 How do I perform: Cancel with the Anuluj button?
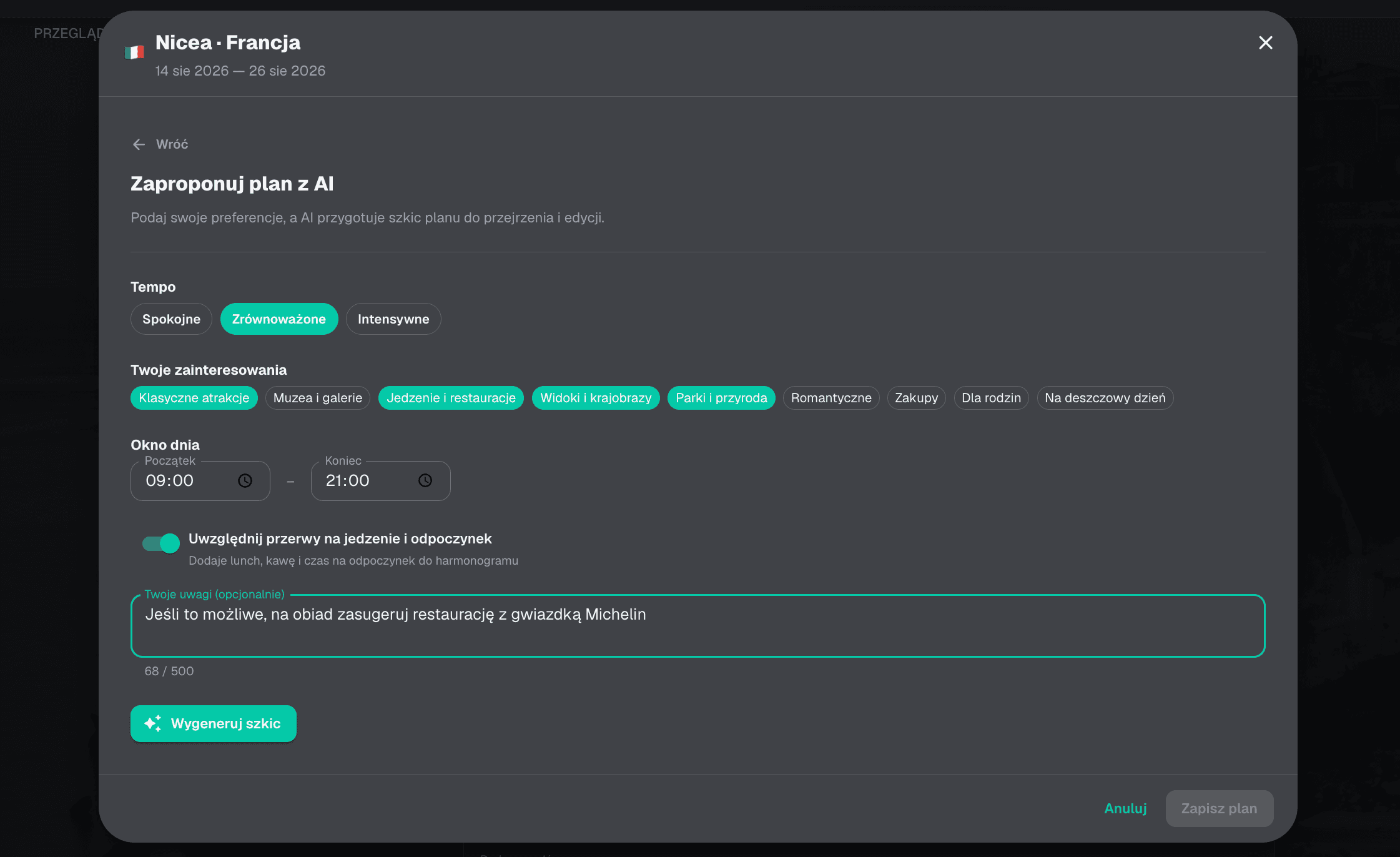[x=1125, y=808]
